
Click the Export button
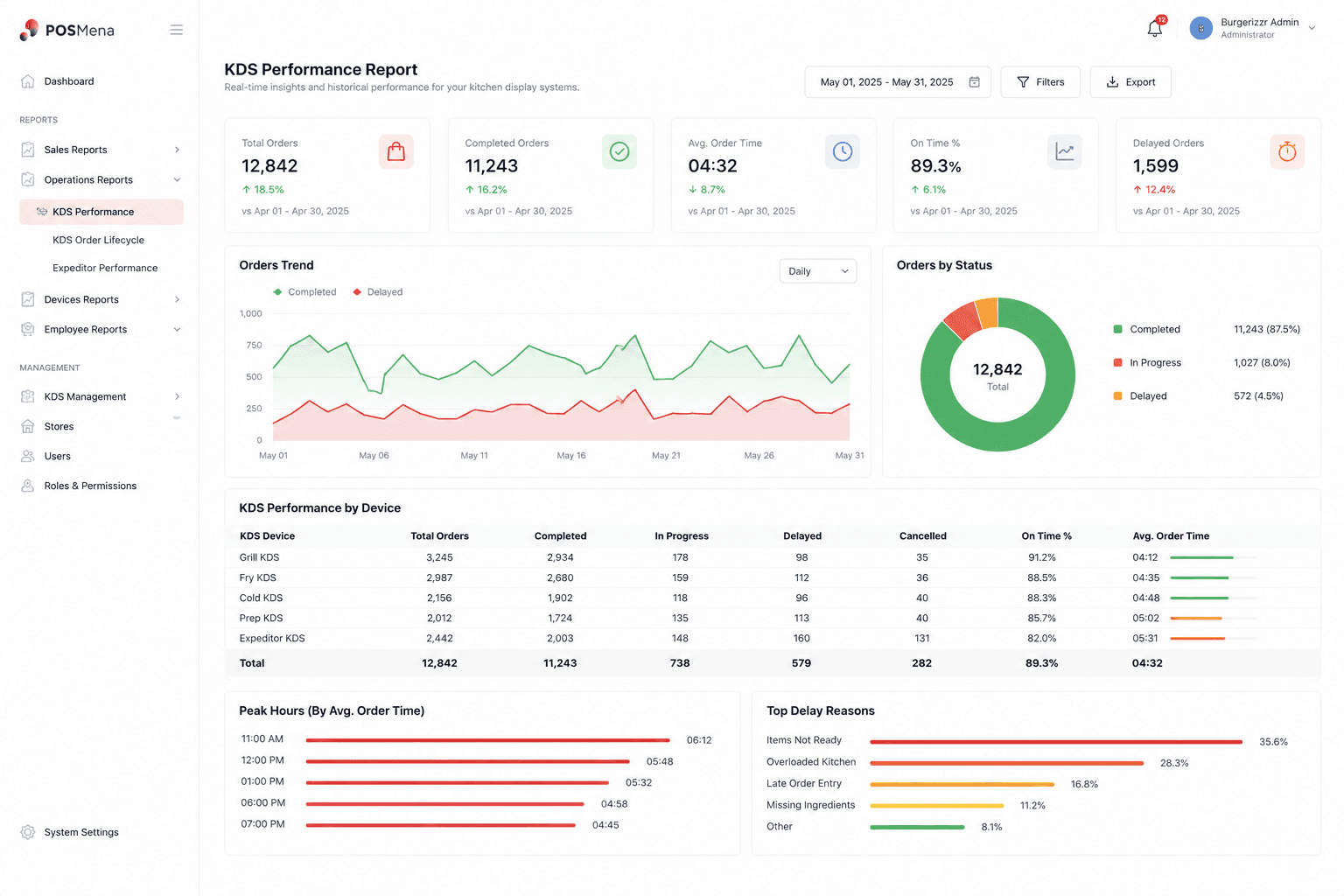[x=1130, y=82]
